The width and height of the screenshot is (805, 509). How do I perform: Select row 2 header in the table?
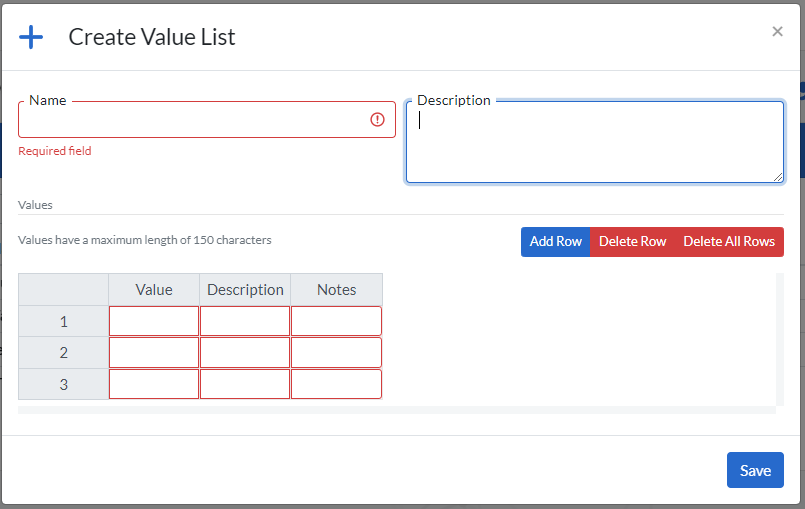pyautogui.click(x=63, y=352)
